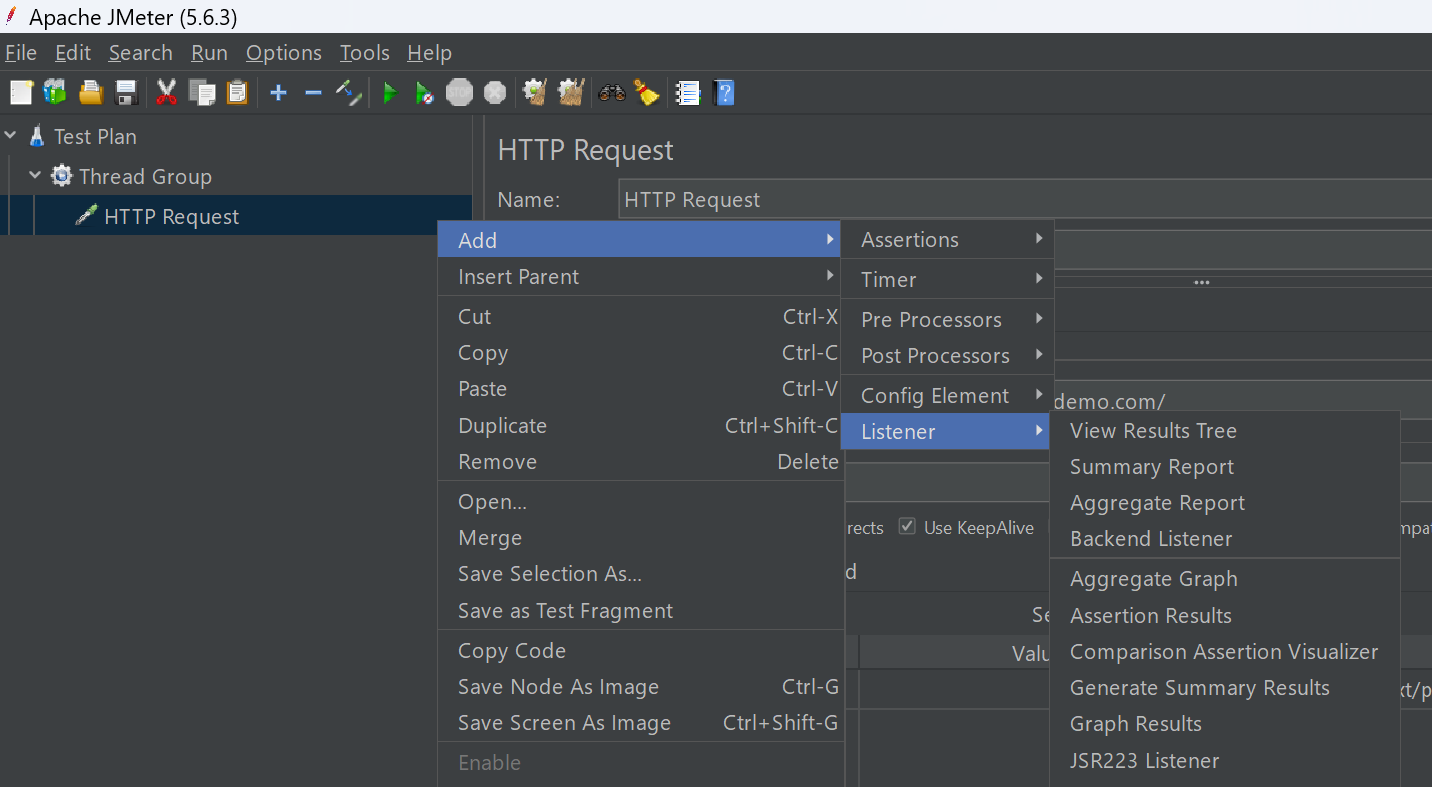The width and height of the screenshot is (1432, 787).
Task: Select Comparison Assertion Visualizer
Action: pos(1225,652)
